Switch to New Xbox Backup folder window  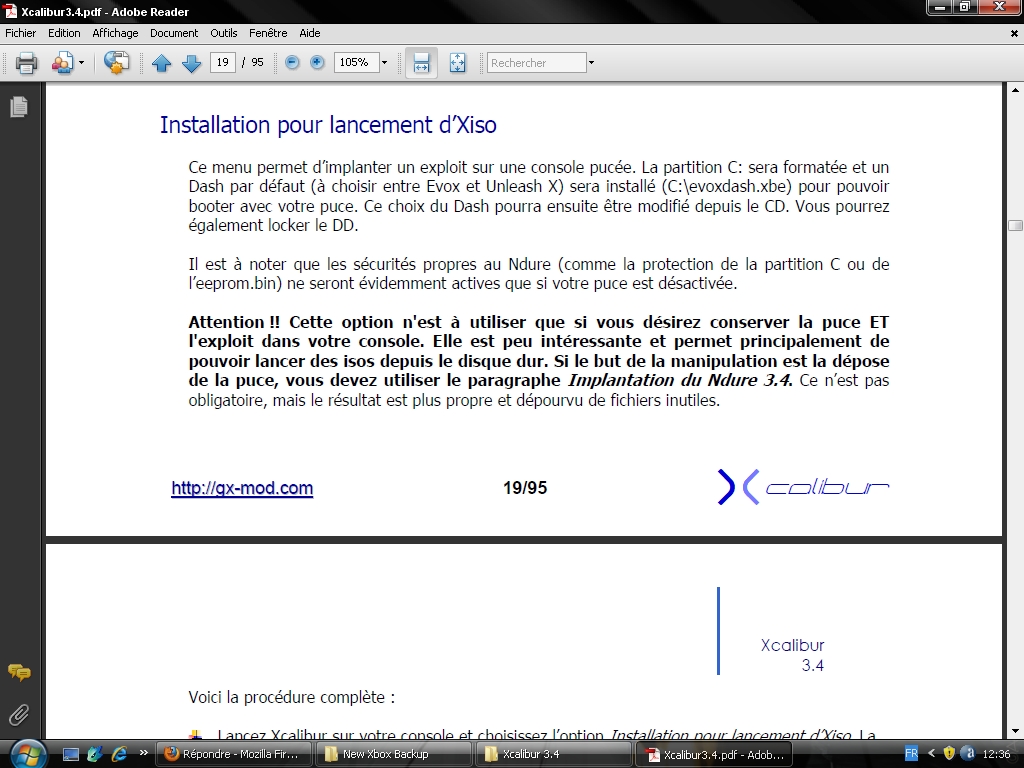393,754
